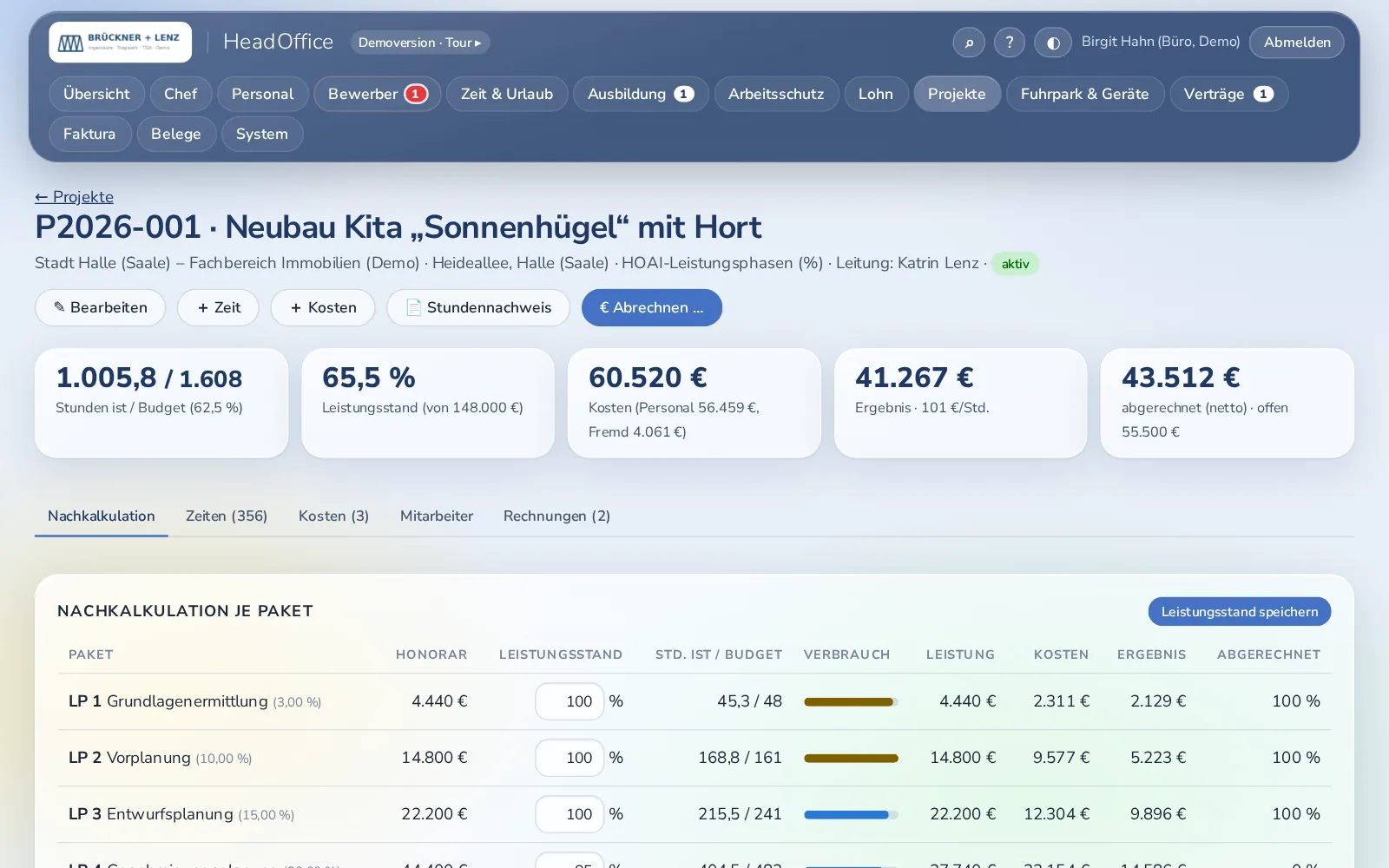1389x868 pixels.
Task: Go to the Chef section
Action: click(181, 94)
